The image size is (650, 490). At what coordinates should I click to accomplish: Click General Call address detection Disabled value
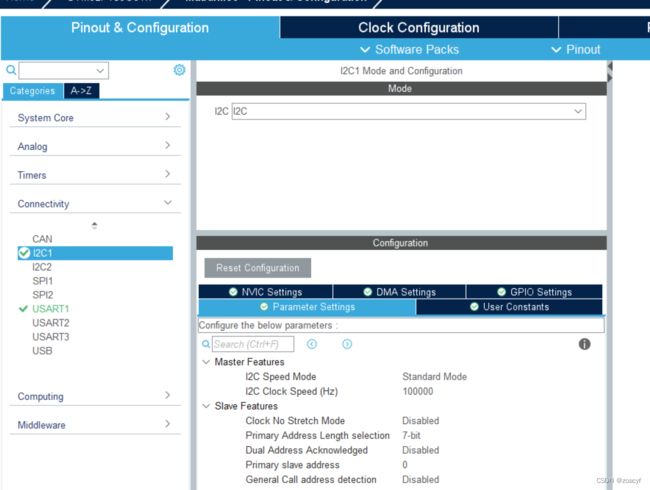(x=420, y=480)
